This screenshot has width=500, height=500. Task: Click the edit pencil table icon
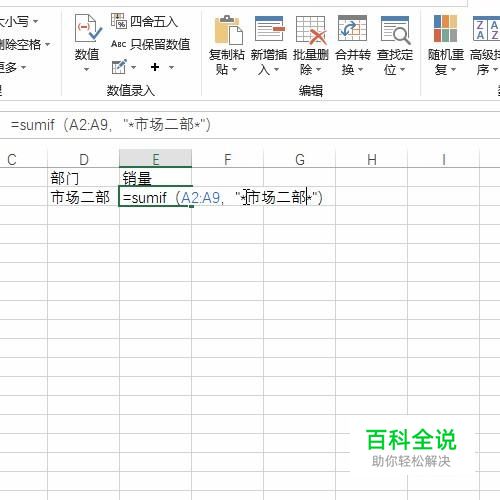(x=119, y=67)
